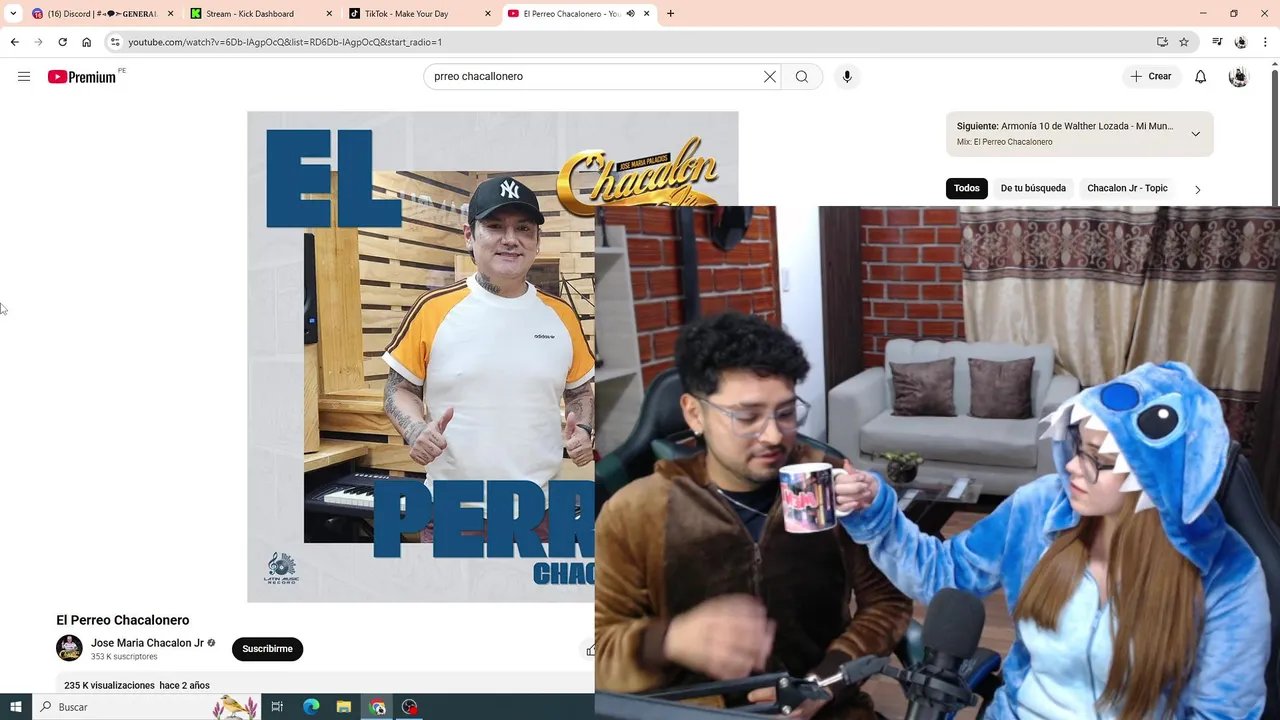Viewport: 1280px width, 720px height.
Task: Click the 353 K suscriptores text
Action: click(124, 657)
